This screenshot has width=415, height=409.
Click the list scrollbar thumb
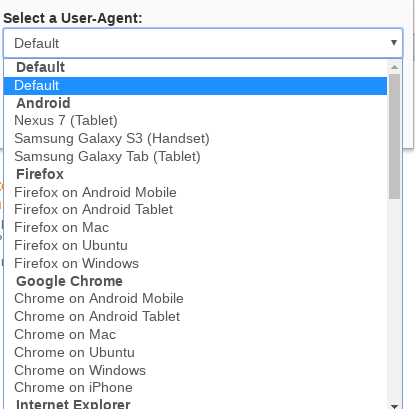point(394,136)
